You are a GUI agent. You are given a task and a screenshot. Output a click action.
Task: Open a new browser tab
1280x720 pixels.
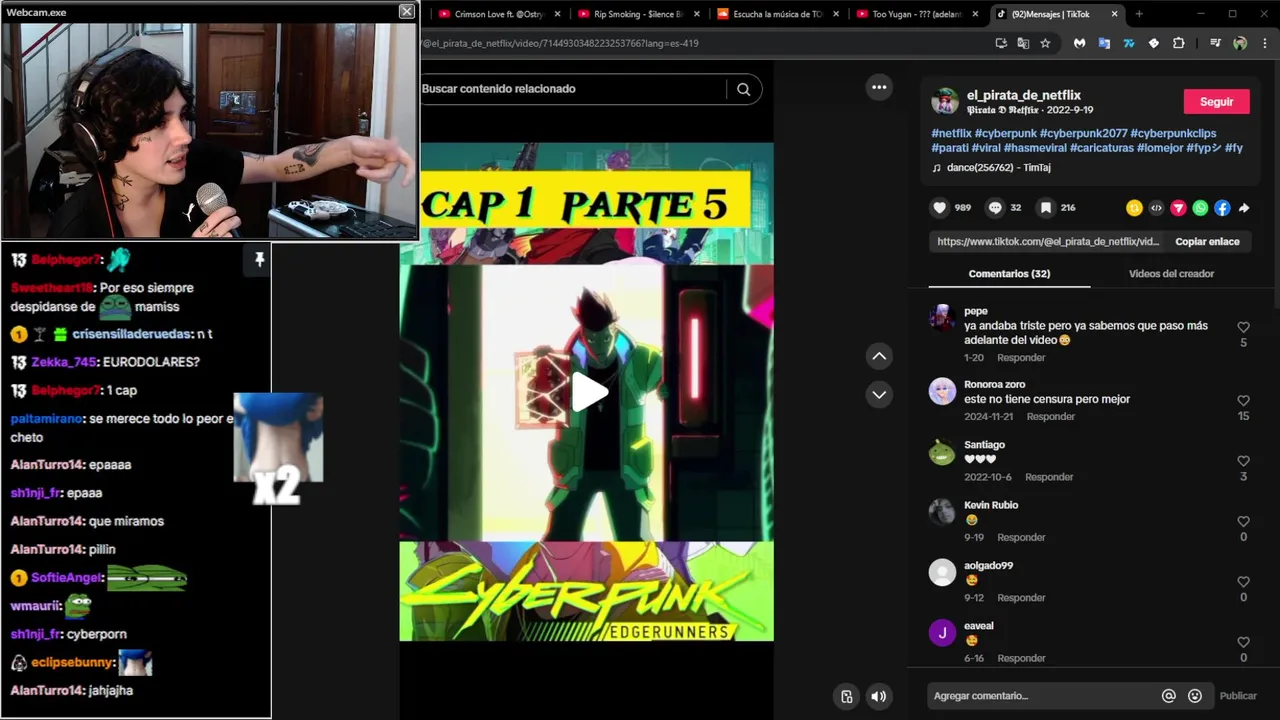(x=1138, y=14)
